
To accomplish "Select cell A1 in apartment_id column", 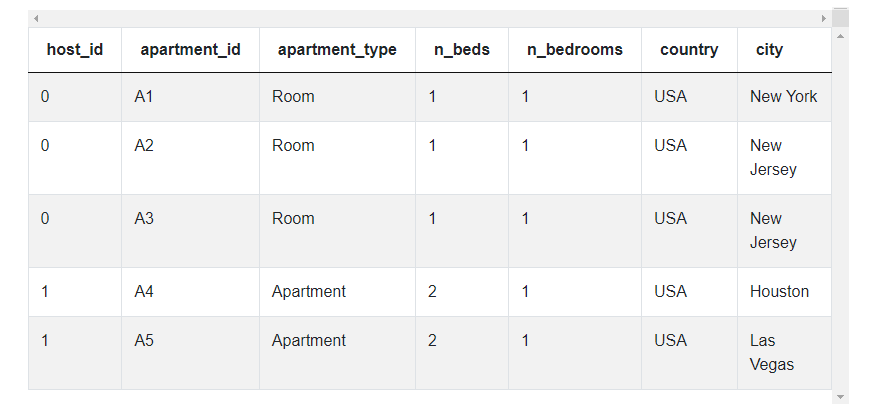I will click(144, 97).
